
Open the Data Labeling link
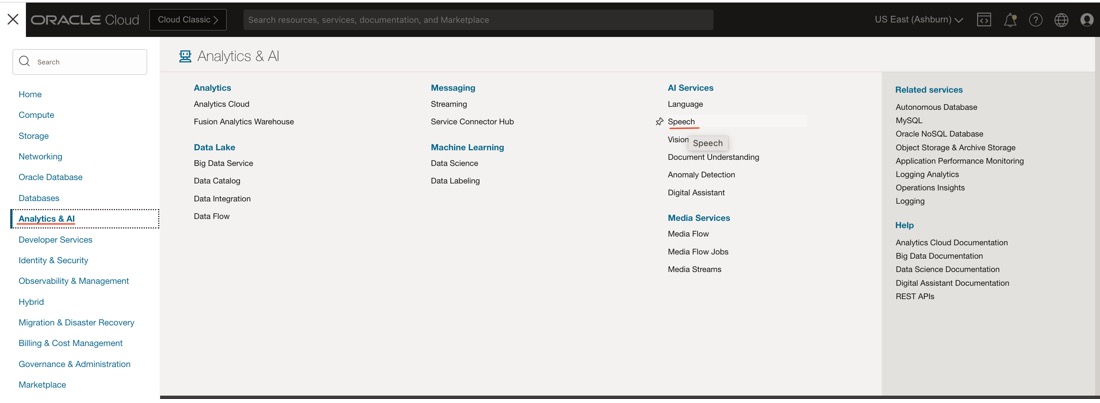[455, 181]
